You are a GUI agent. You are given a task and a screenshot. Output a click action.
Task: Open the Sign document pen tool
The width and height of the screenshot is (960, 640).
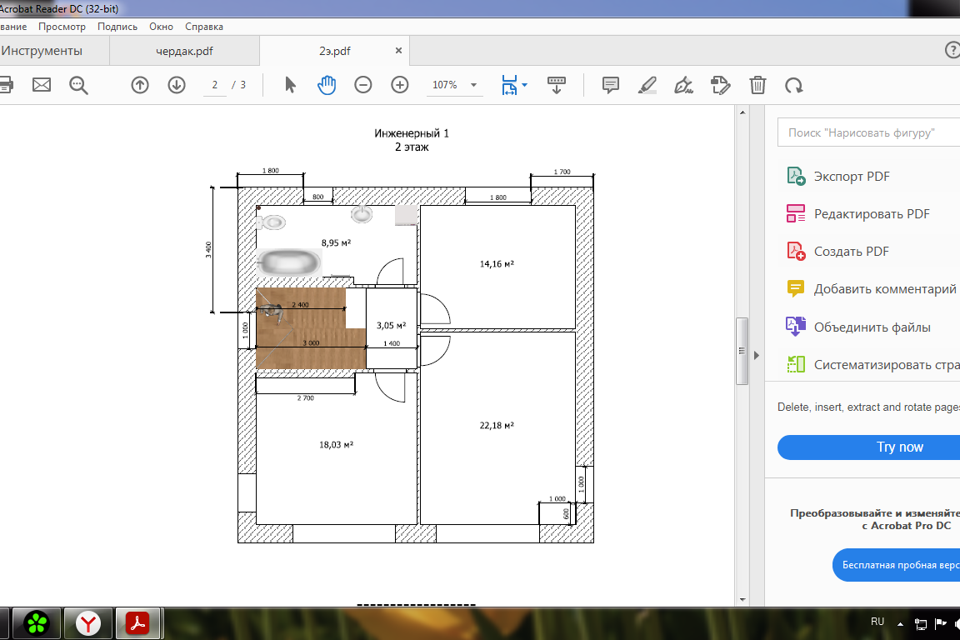pos(683,85)
